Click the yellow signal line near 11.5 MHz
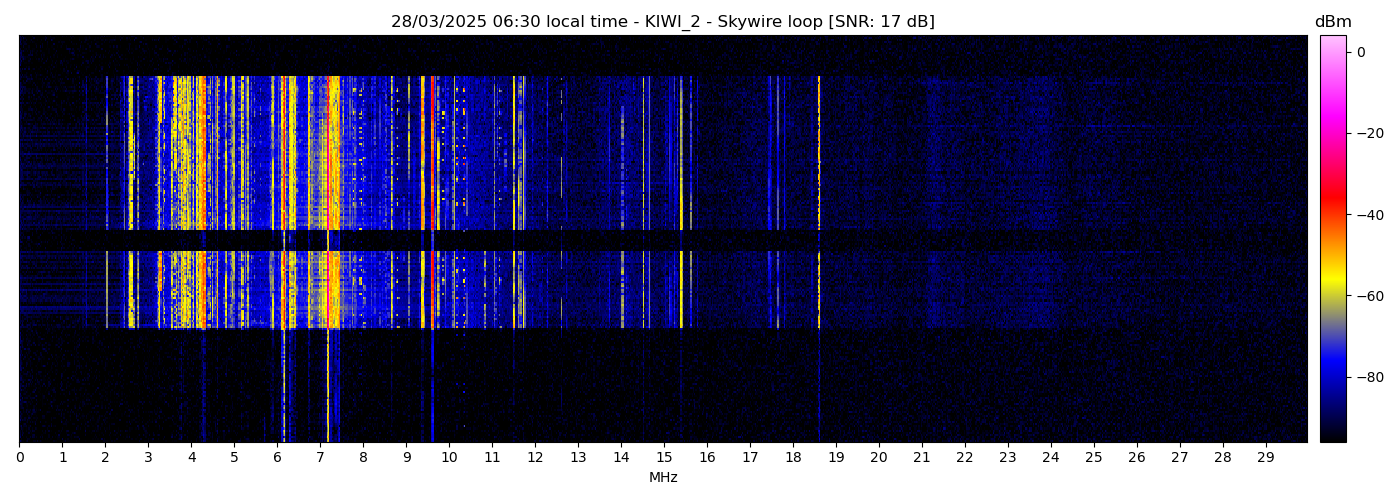Viewport: 1400px width, 500px height. (x=514, y=150)
